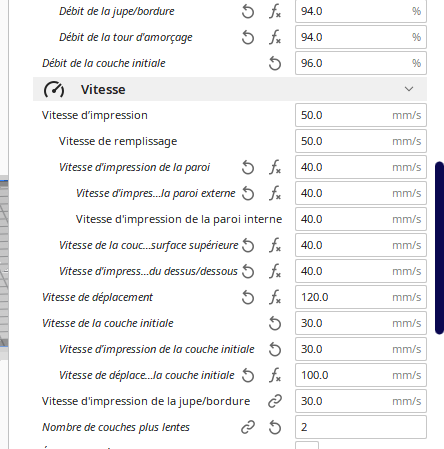
Task: Reset Débit de la jupe/bordure value
Action: 248,12
